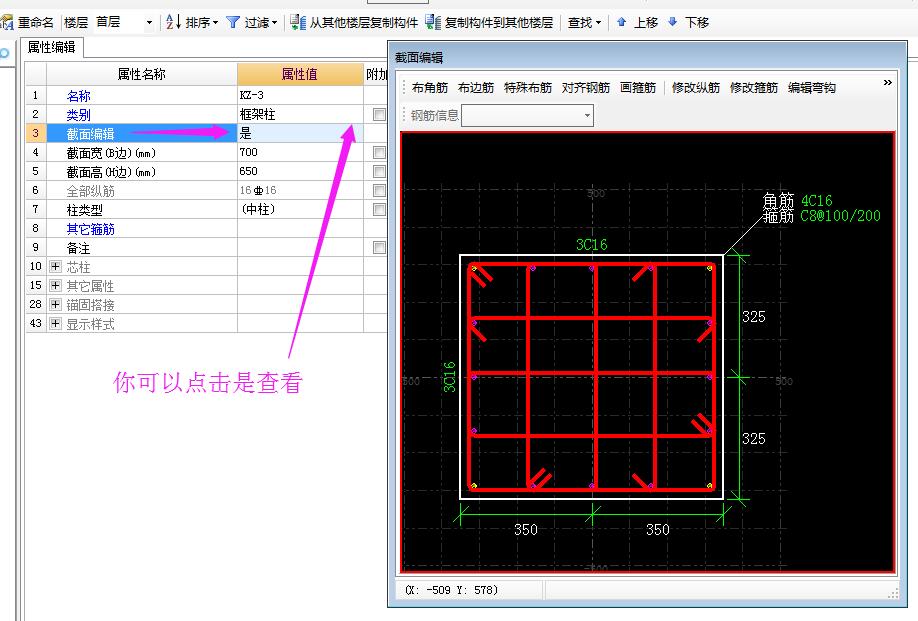The height and width of the screenshot is (621, 918).
Task: Toggle the checkbox for 柱类型 row
Action: (379, 210)
